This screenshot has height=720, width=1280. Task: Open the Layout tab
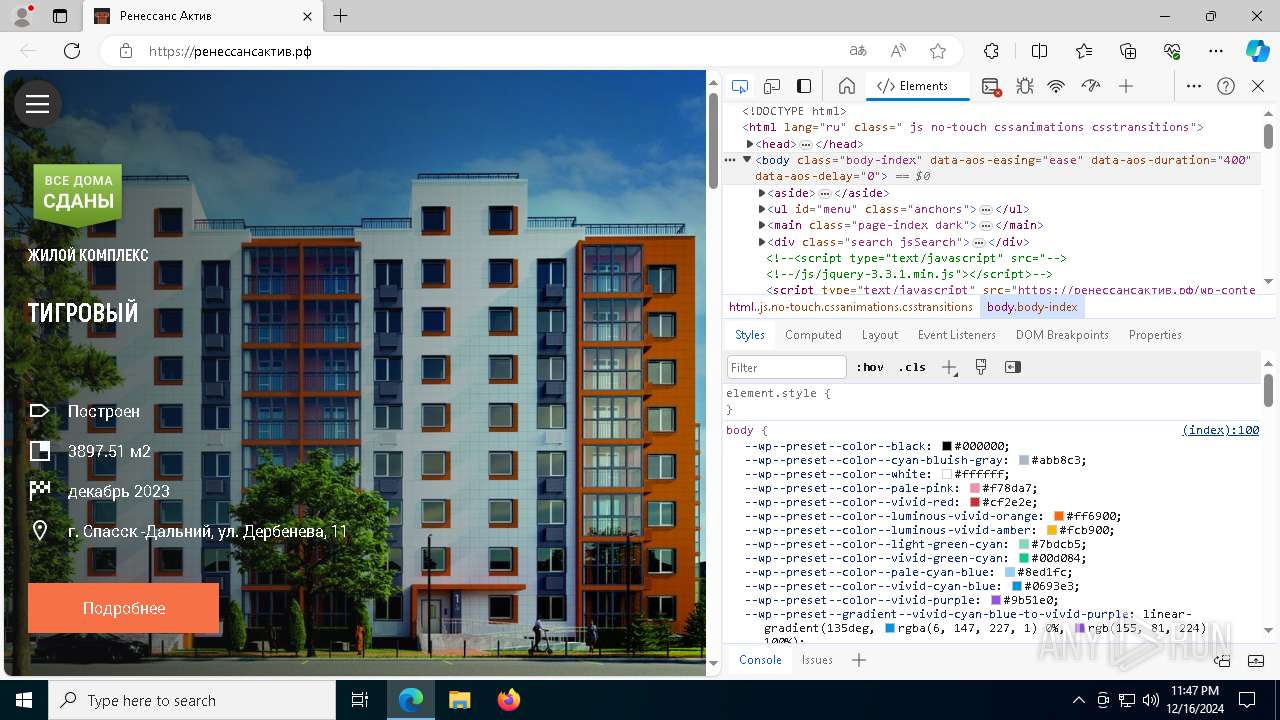(880, 335)
